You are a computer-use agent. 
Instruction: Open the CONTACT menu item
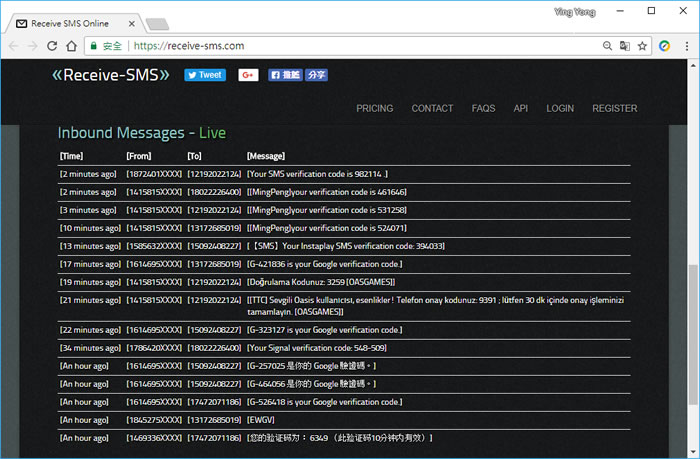(432, 108)
